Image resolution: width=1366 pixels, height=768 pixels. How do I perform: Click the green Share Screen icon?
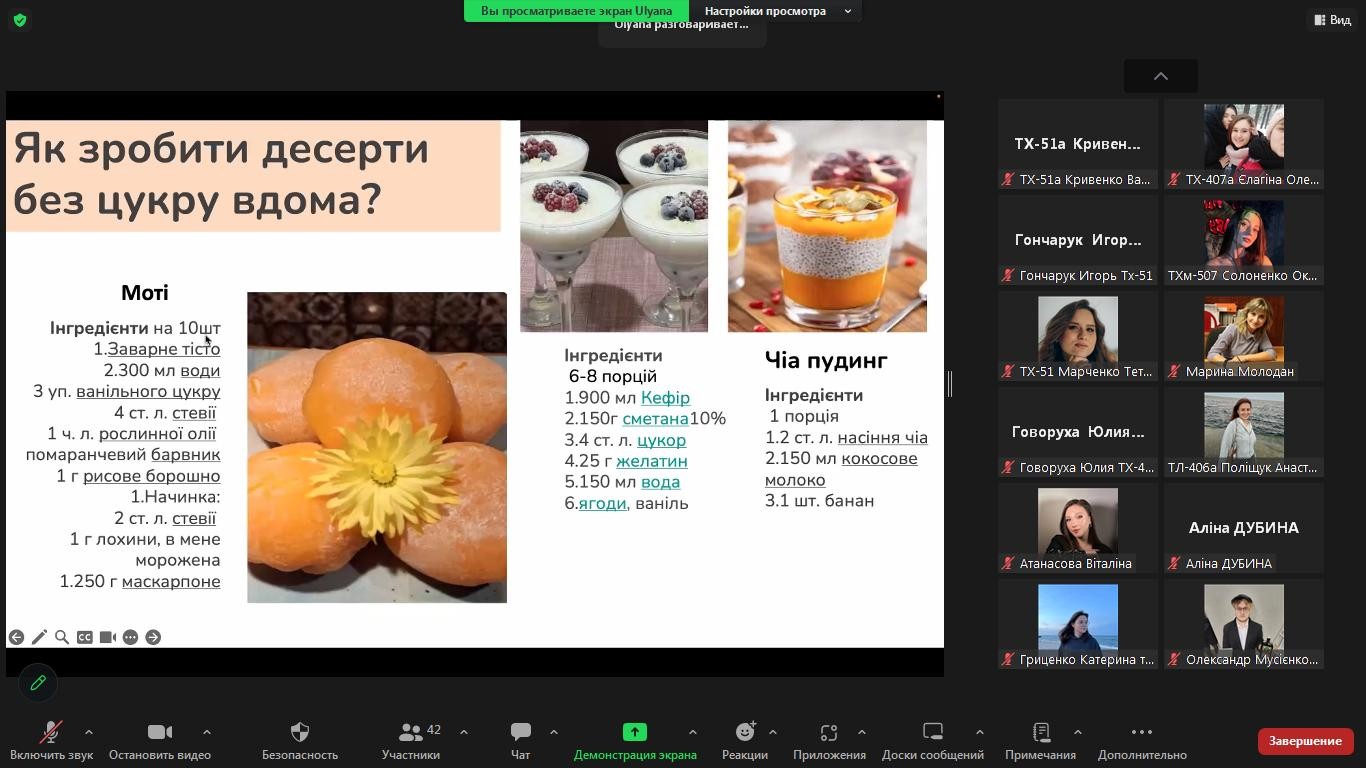click(x=634, y=733)
